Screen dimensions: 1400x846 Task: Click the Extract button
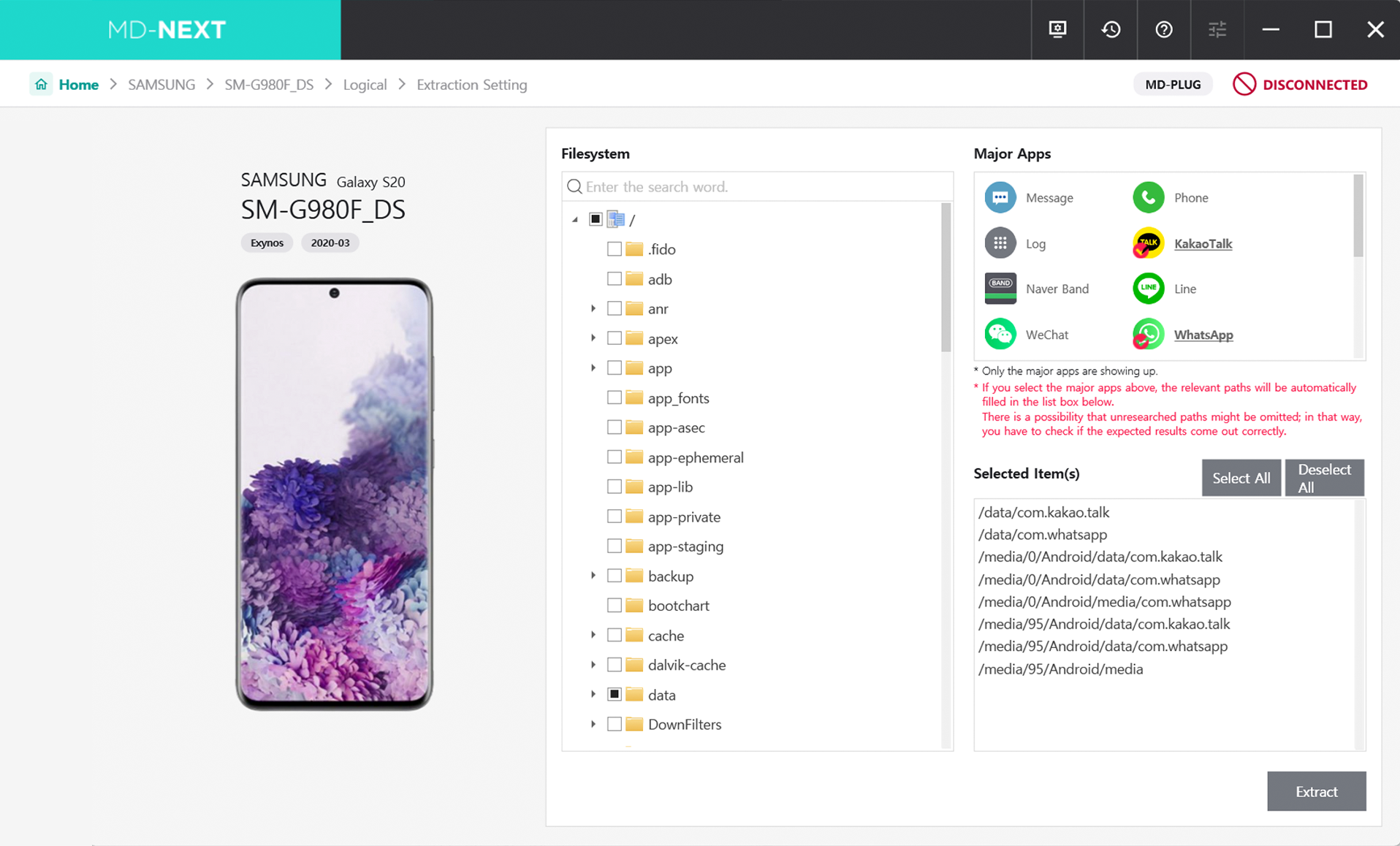[1316, 791]
